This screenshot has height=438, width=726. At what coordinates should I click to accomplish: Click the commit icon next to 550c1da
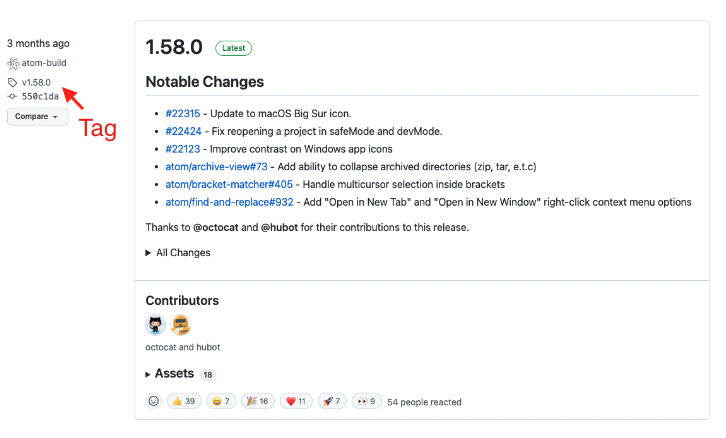click(x=12, y=96)
